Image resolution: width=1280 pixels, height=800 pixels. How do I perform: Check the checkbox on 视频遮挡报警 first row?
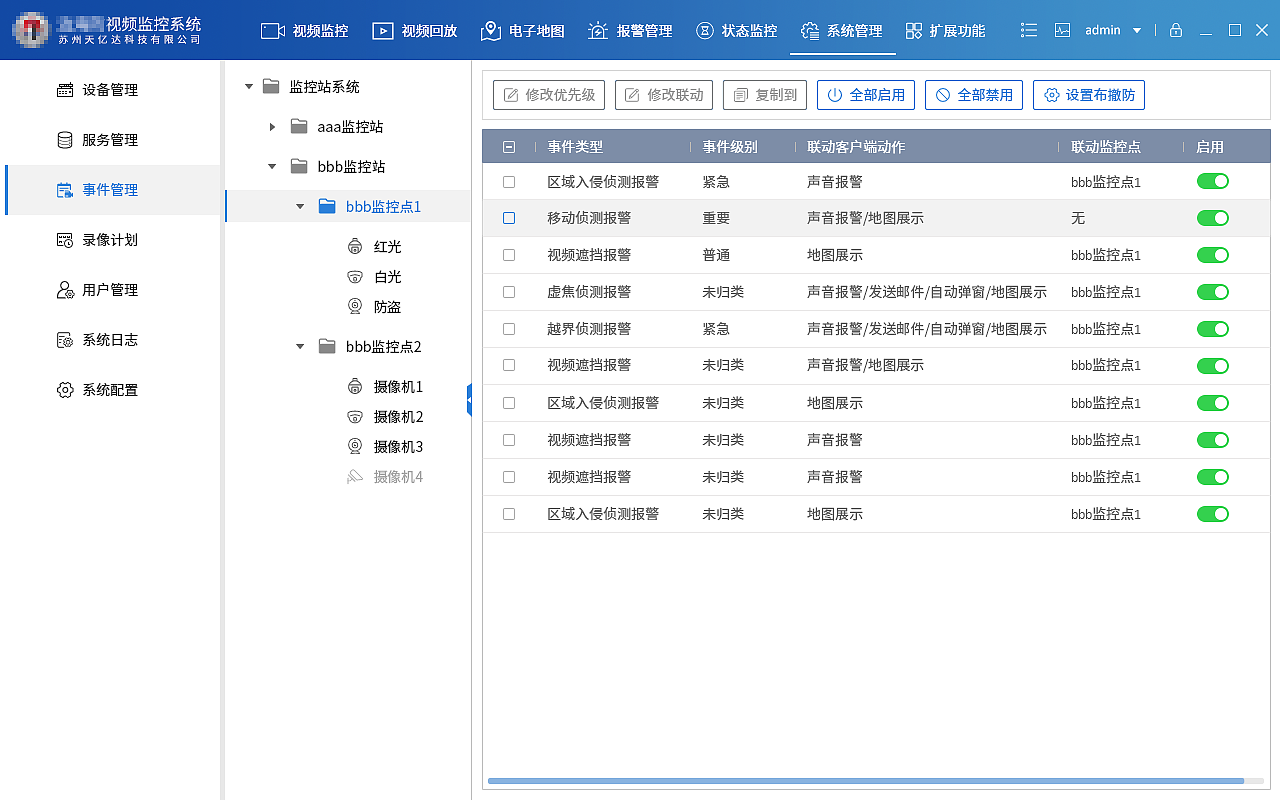pos(508,255)
